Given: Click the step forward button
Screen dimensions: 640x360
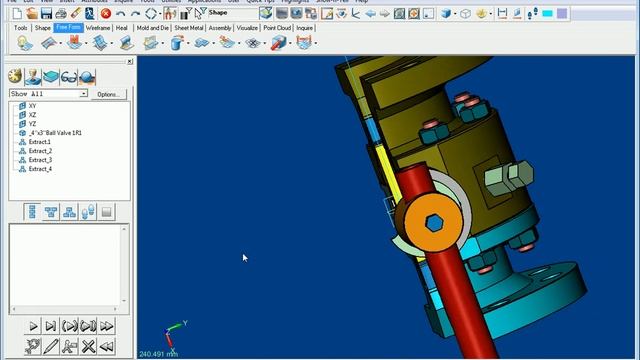Looking at the screenshot, I should (51, 326).
